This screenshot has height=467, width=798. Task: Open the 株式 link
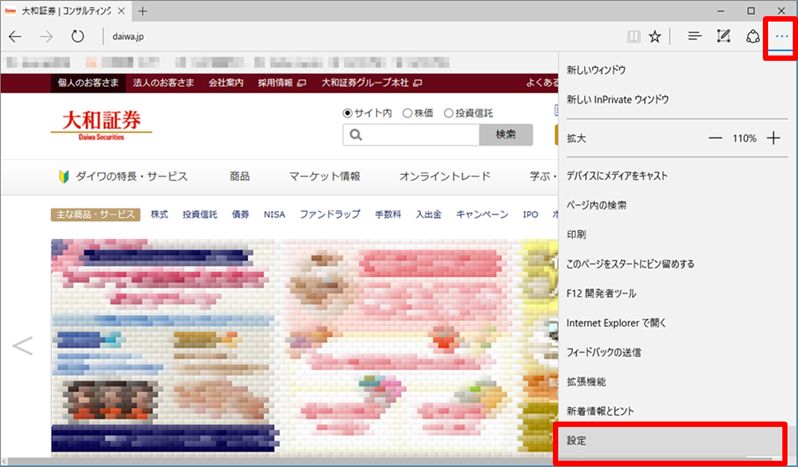159,214
